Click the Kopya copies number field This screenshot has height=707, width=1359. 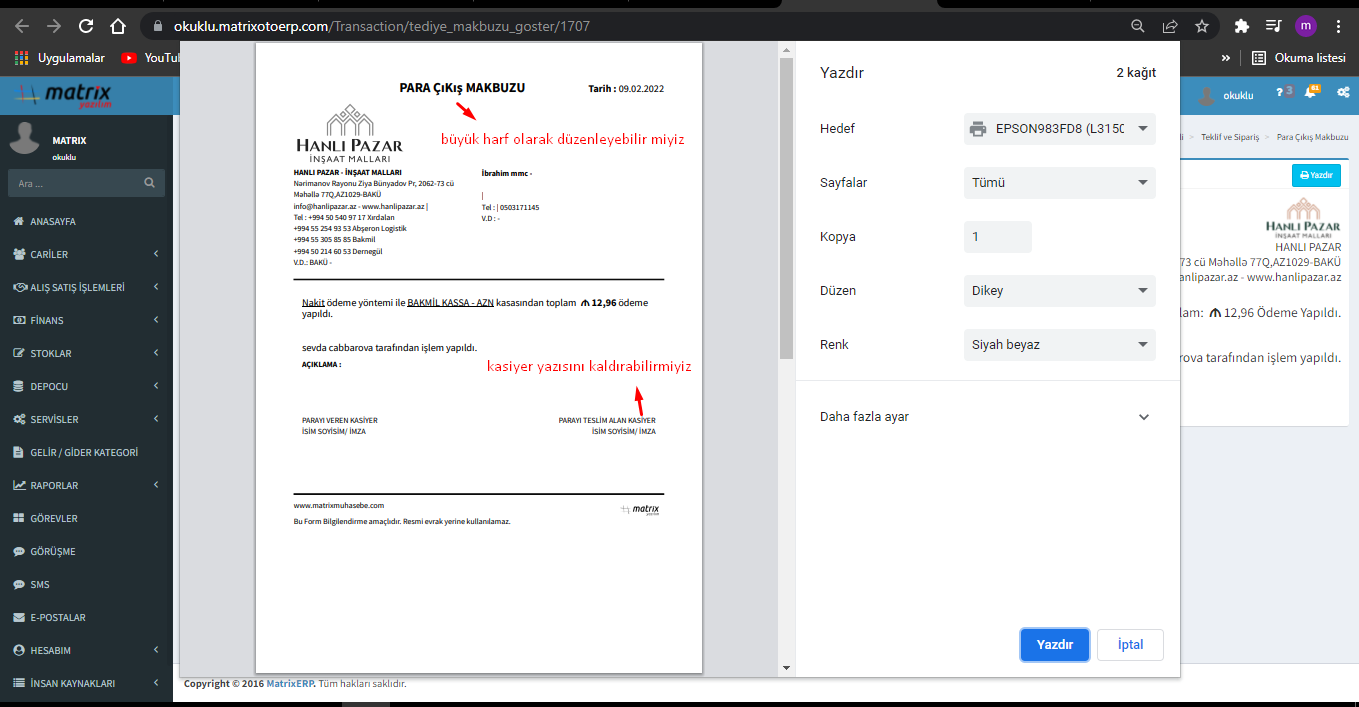[997, 237]
